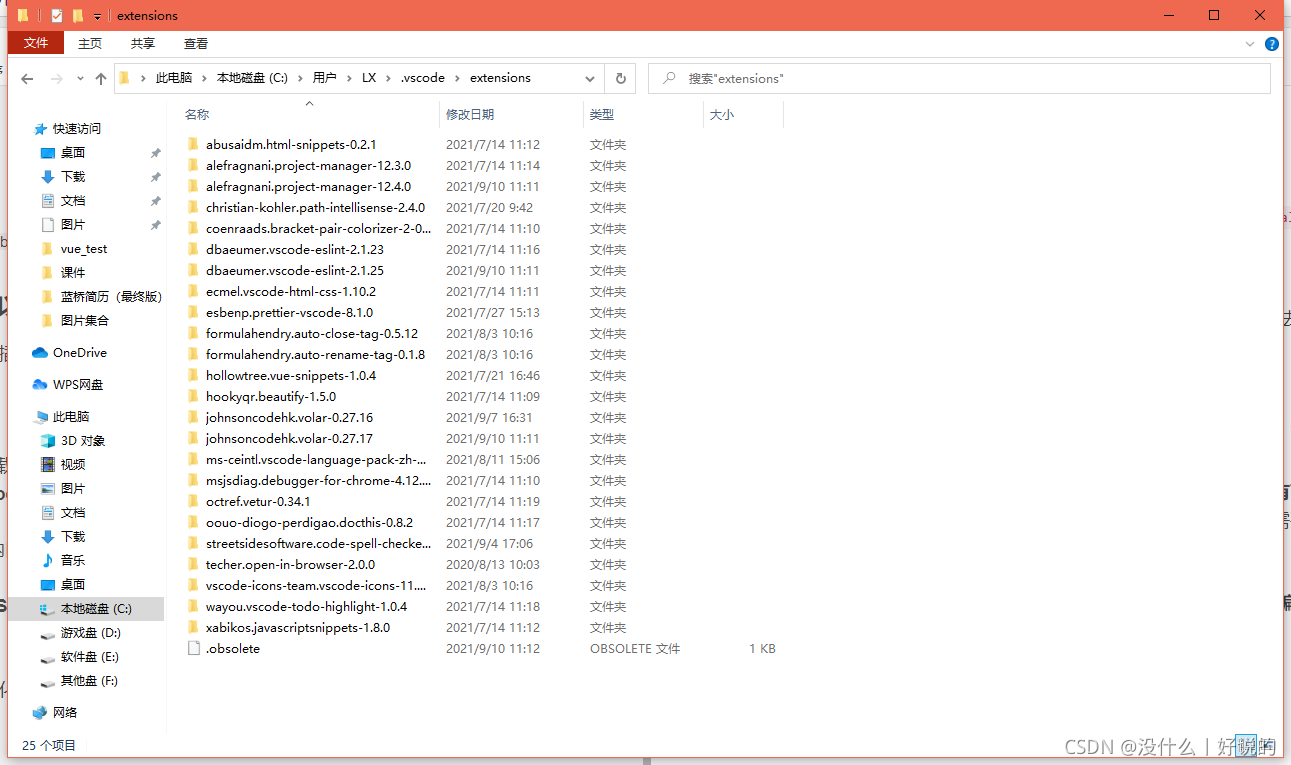Screen dimensions: 1291x765
Task: Select folder johnsoncodehk.volar-0.27.17
Action: 289,439
